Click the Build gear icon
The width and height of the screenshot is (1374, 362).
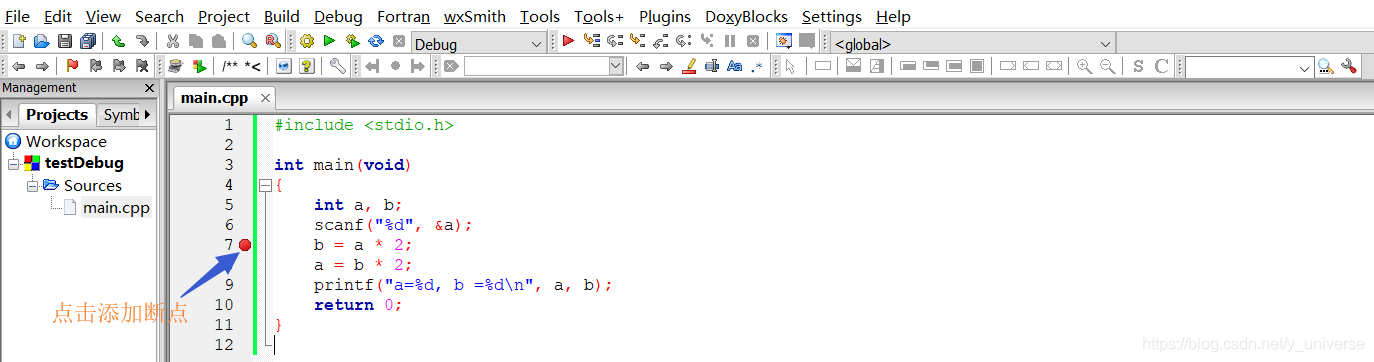306,42
